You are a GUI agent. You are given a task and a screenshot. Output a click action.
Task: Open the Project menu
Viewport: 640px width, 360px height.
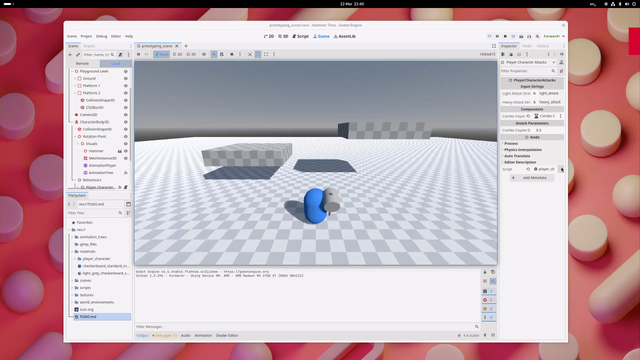(x=86, y=36)
